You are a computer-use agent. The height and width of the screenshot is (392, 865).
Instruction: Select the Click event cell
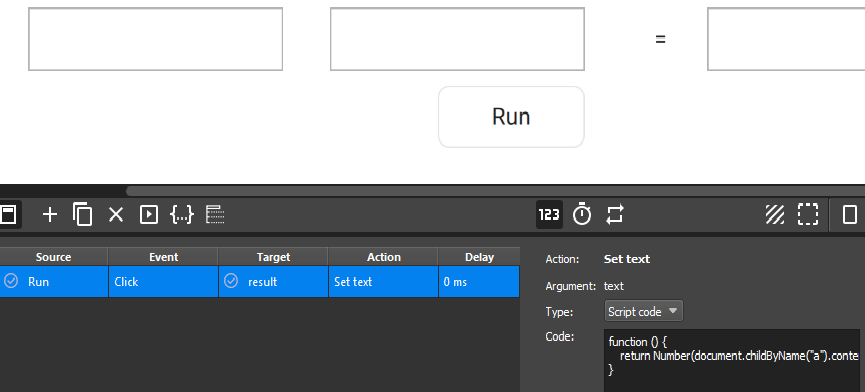tap(163, 282)
